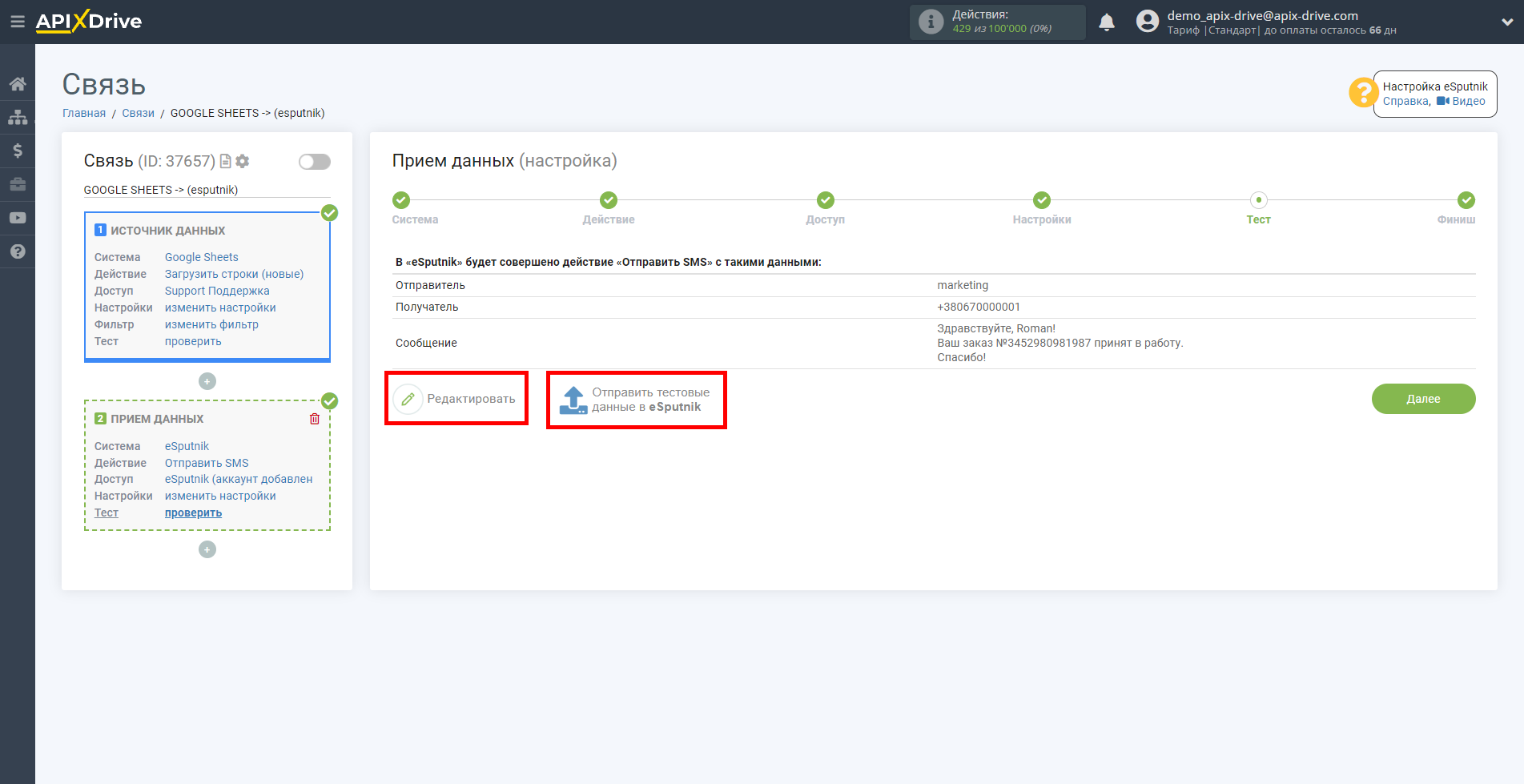Delete the data receiver block
The image size is (1524, 784).
point(315,419)
